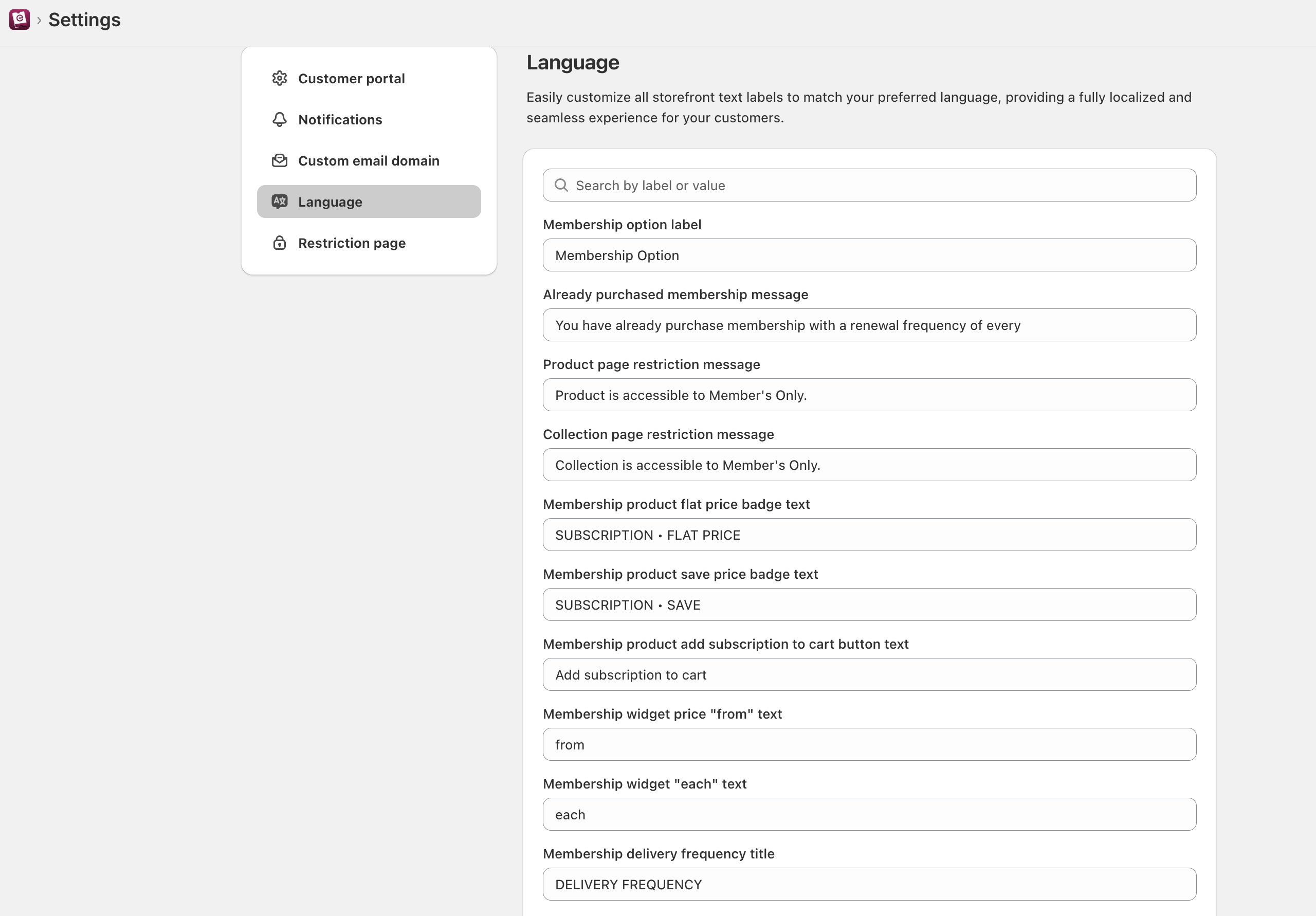Edit the Membership option label field
The image size is (1316, 916).
[x=869, y=255]
